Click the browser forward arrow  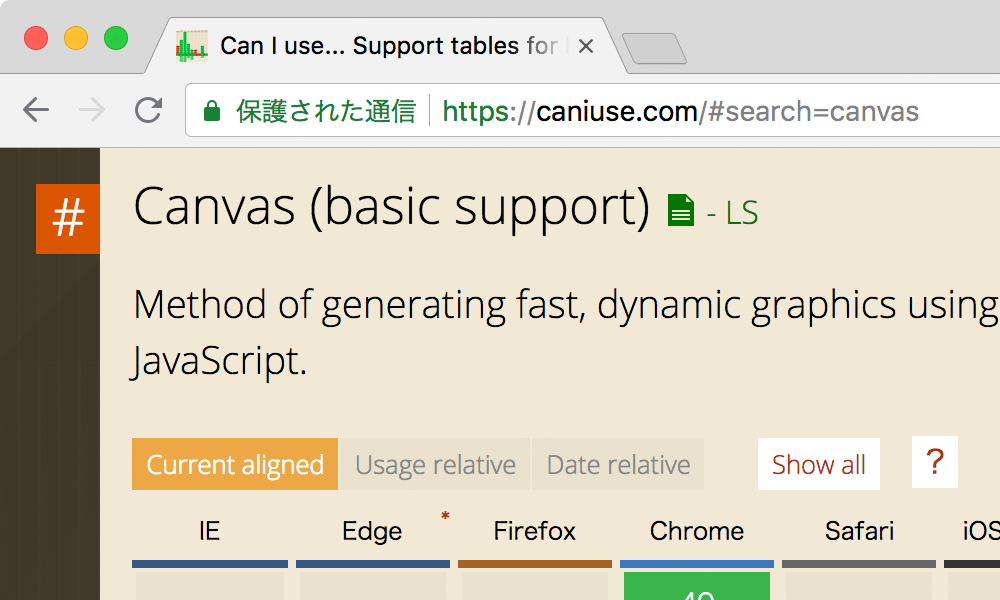(92, 110)
